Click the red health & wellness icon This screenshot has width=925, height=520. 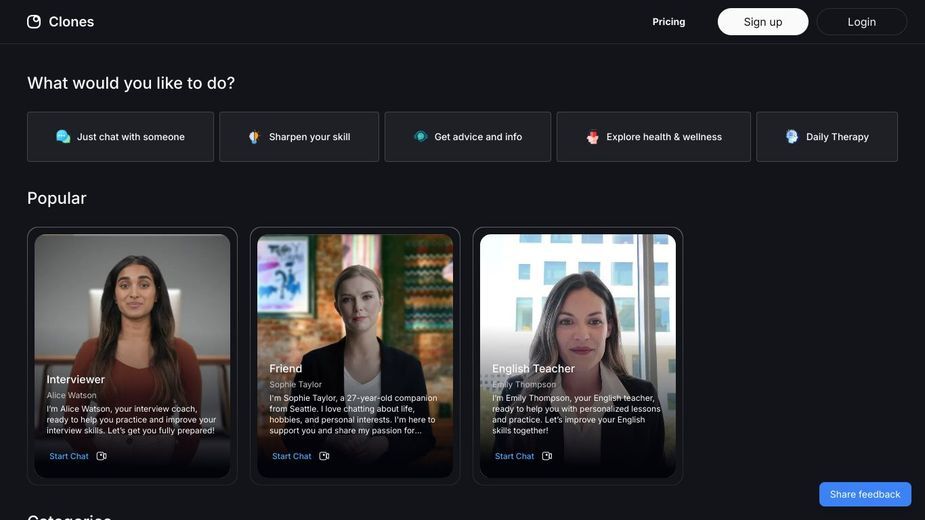point(592,137)
